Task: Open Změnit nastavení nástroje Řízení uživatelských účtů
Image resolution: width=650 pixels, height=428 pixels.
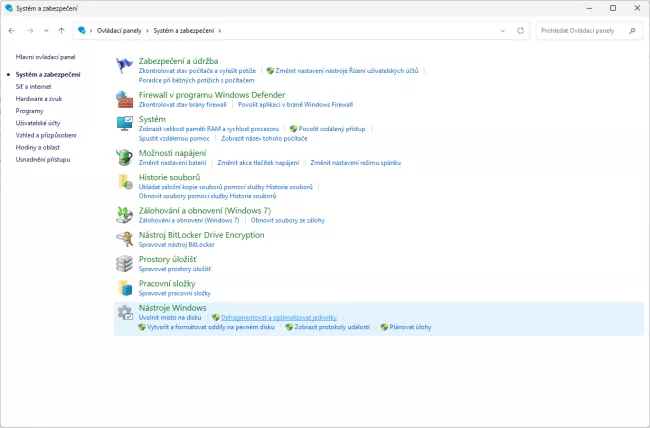Action: (x=347, y=71)
